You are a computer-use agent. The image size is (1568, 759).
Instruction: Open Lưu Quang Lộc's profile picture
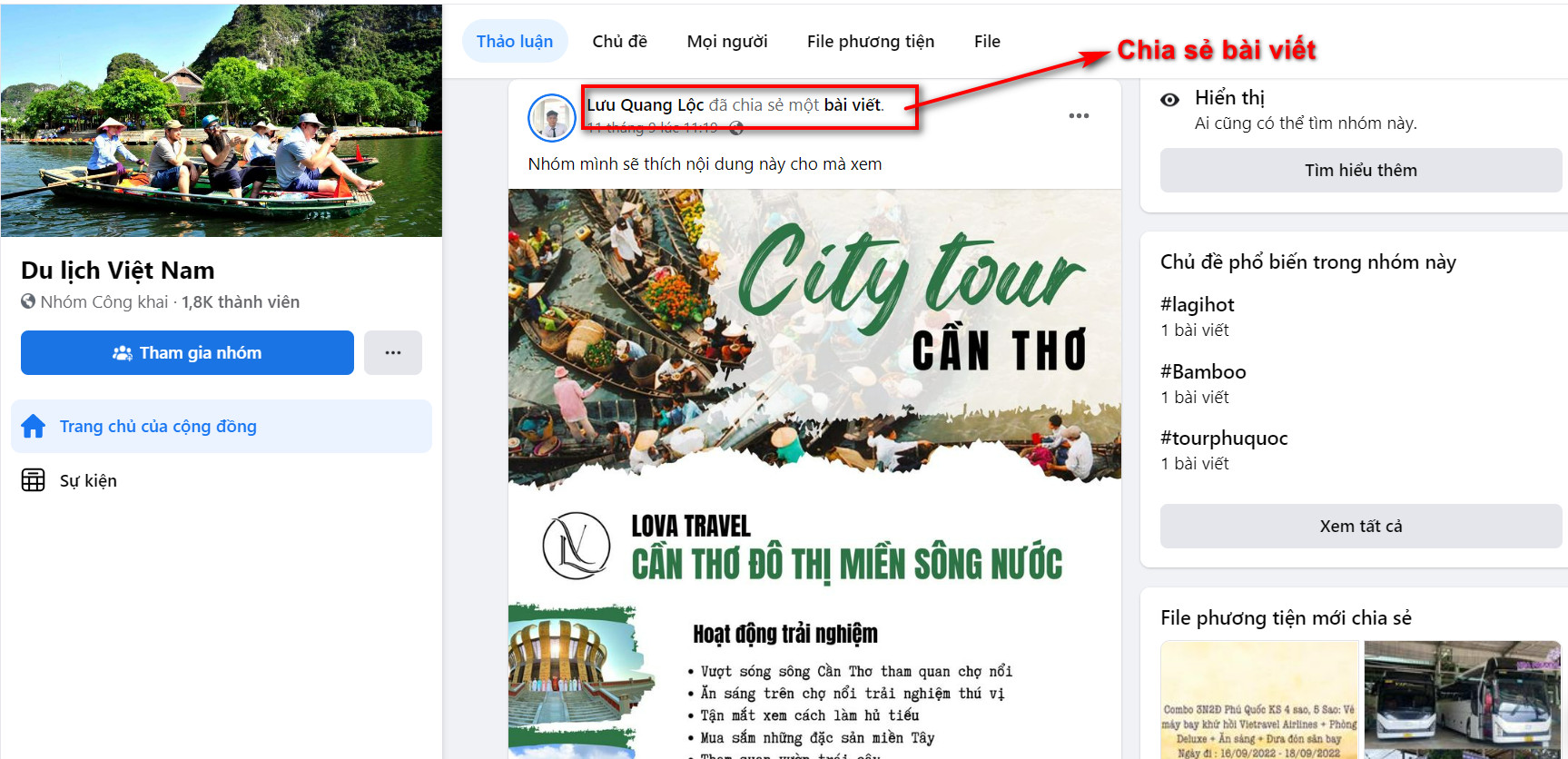coord(552,118)
